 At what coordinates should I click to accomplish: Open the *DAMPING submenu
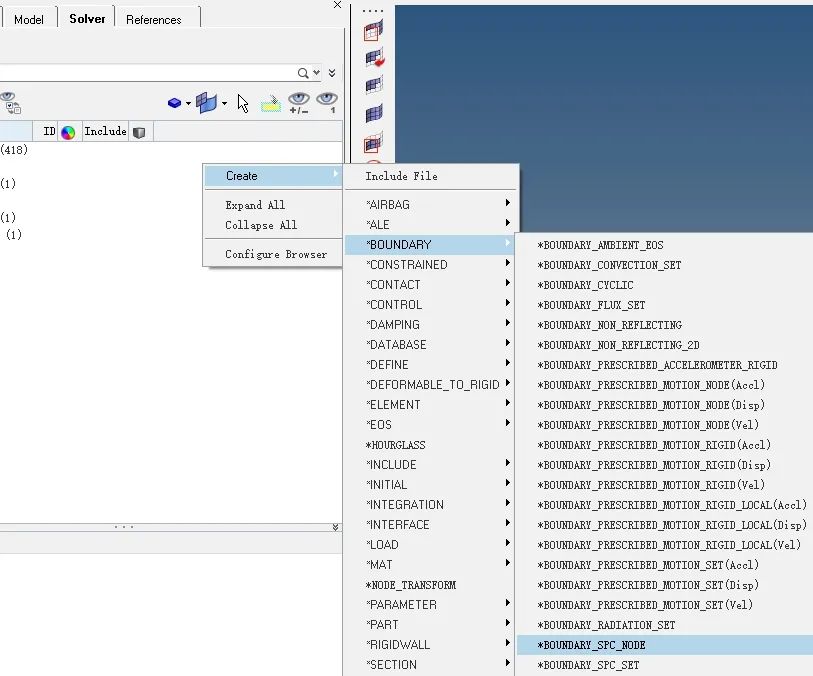tap(431, 325)
